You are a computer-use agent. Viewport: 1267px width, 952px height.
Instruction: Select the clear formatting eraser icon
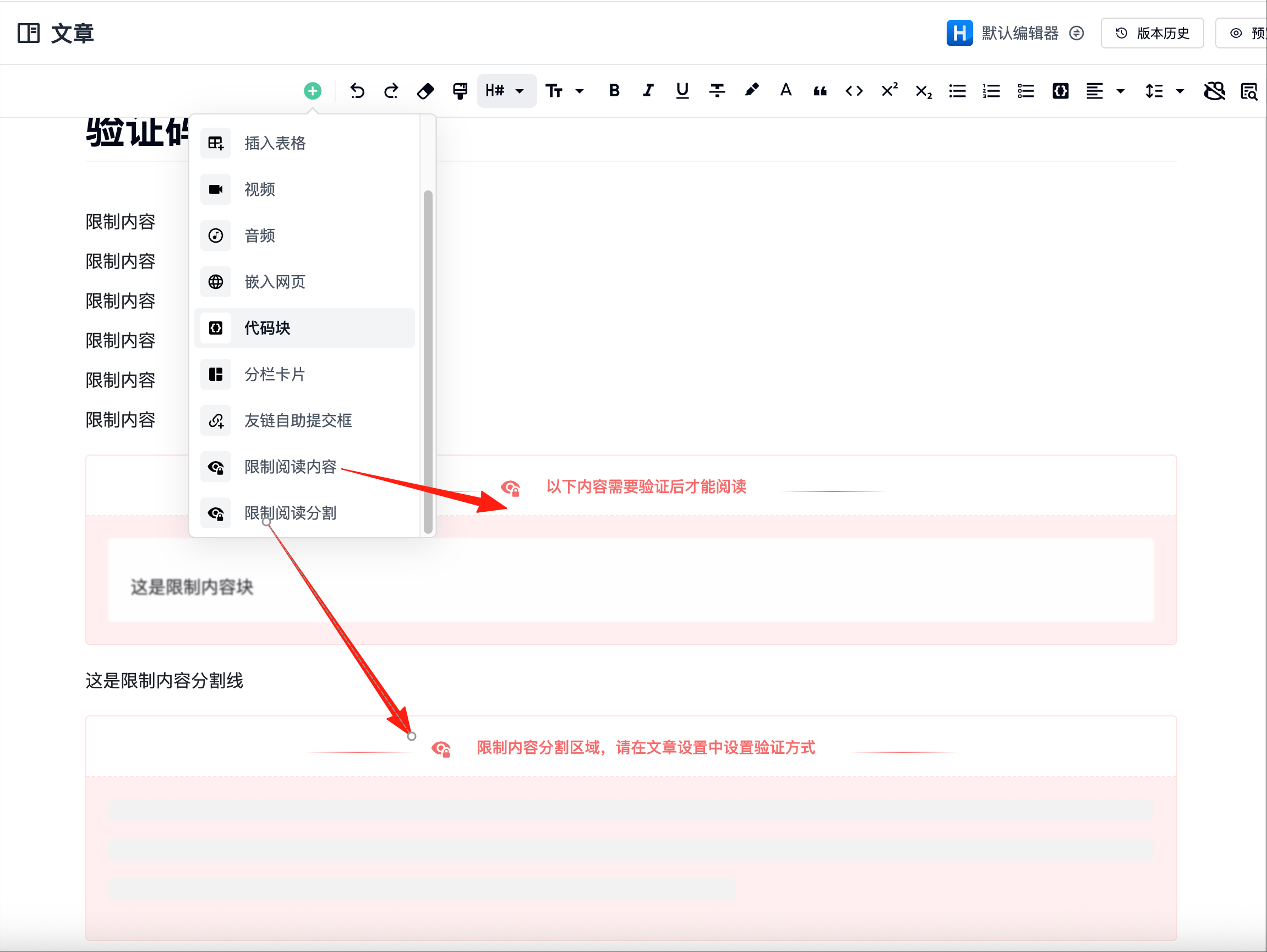[425, 90]
